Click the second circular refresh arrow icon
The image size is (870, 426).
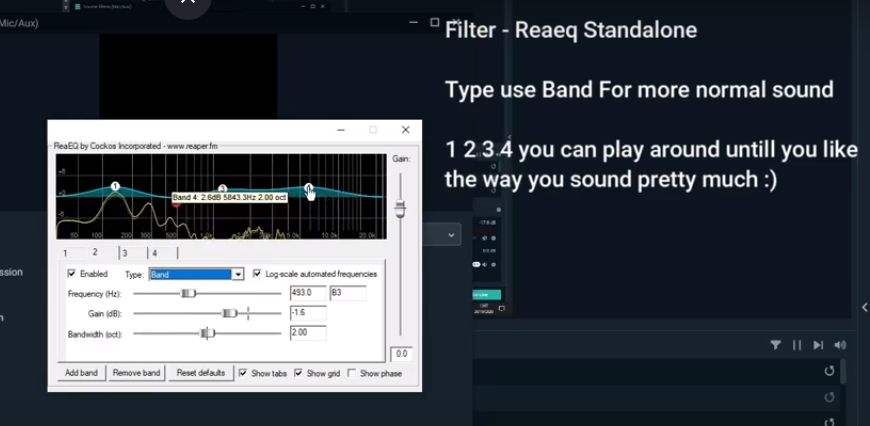829,397
